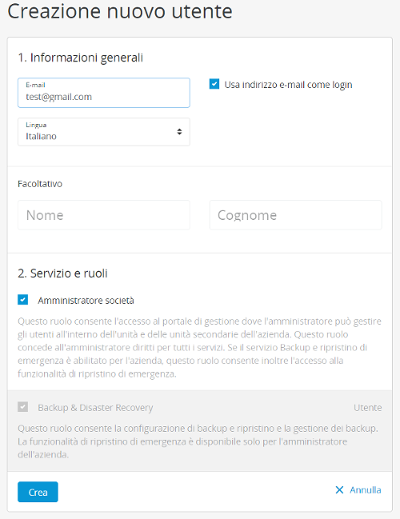
Task: Select the Italiano value in the Lingua field
Action: click(x=41, y=136)
